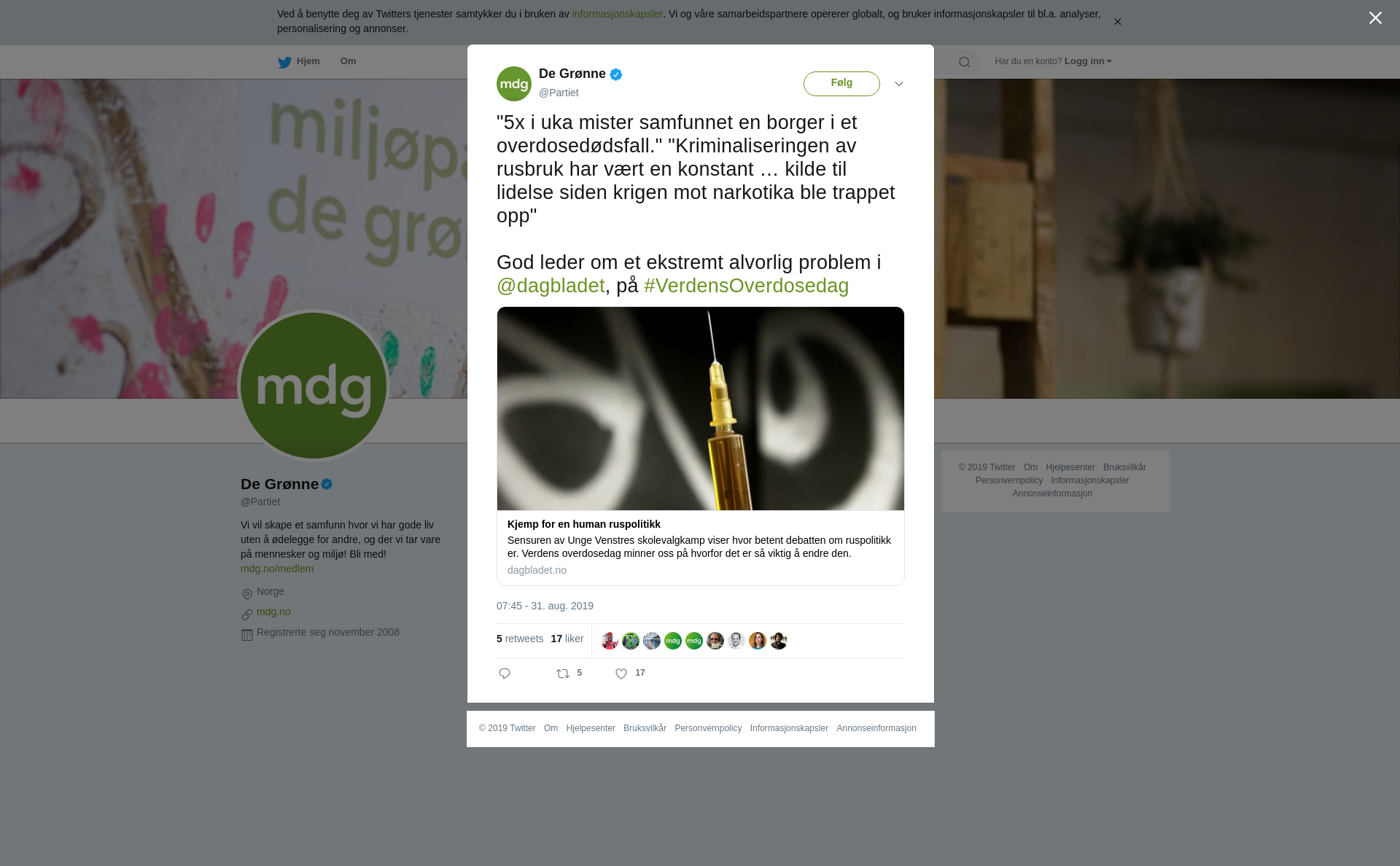Click the Twitter bird Hjem icon

284,62
